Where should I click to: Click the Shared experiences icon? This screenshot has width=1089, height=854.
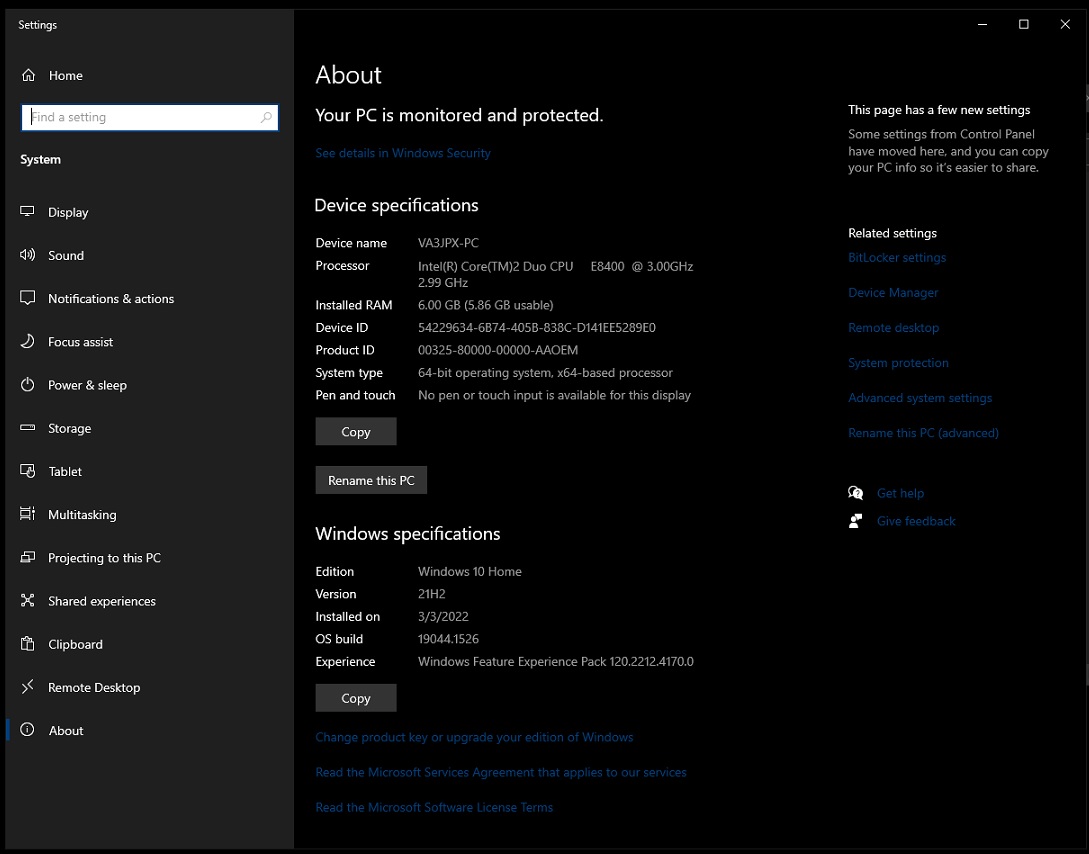click(x=28, y=601)
